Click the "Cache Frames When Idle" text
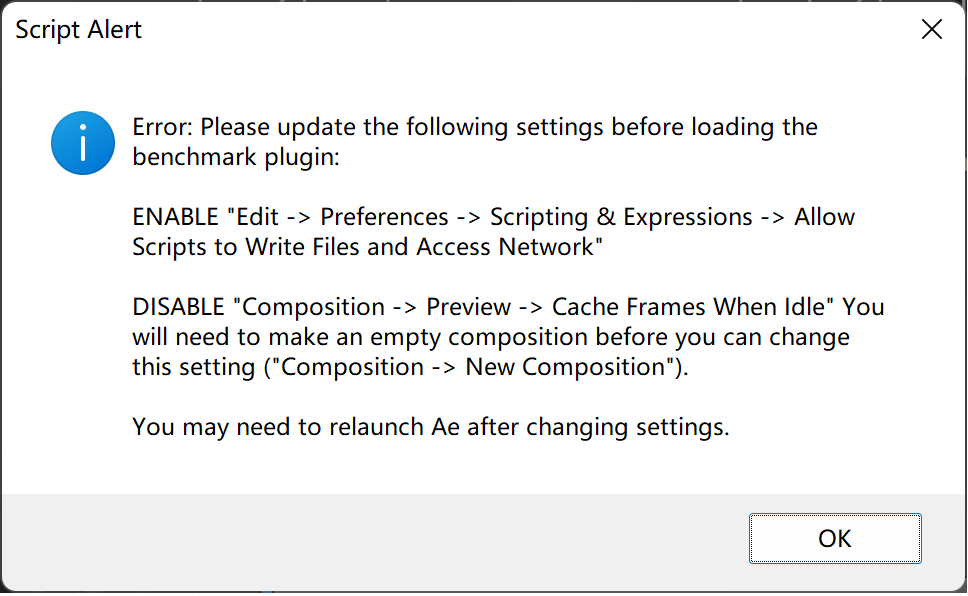968x596 pixels. pyautogui.click(x=693, y=307)
